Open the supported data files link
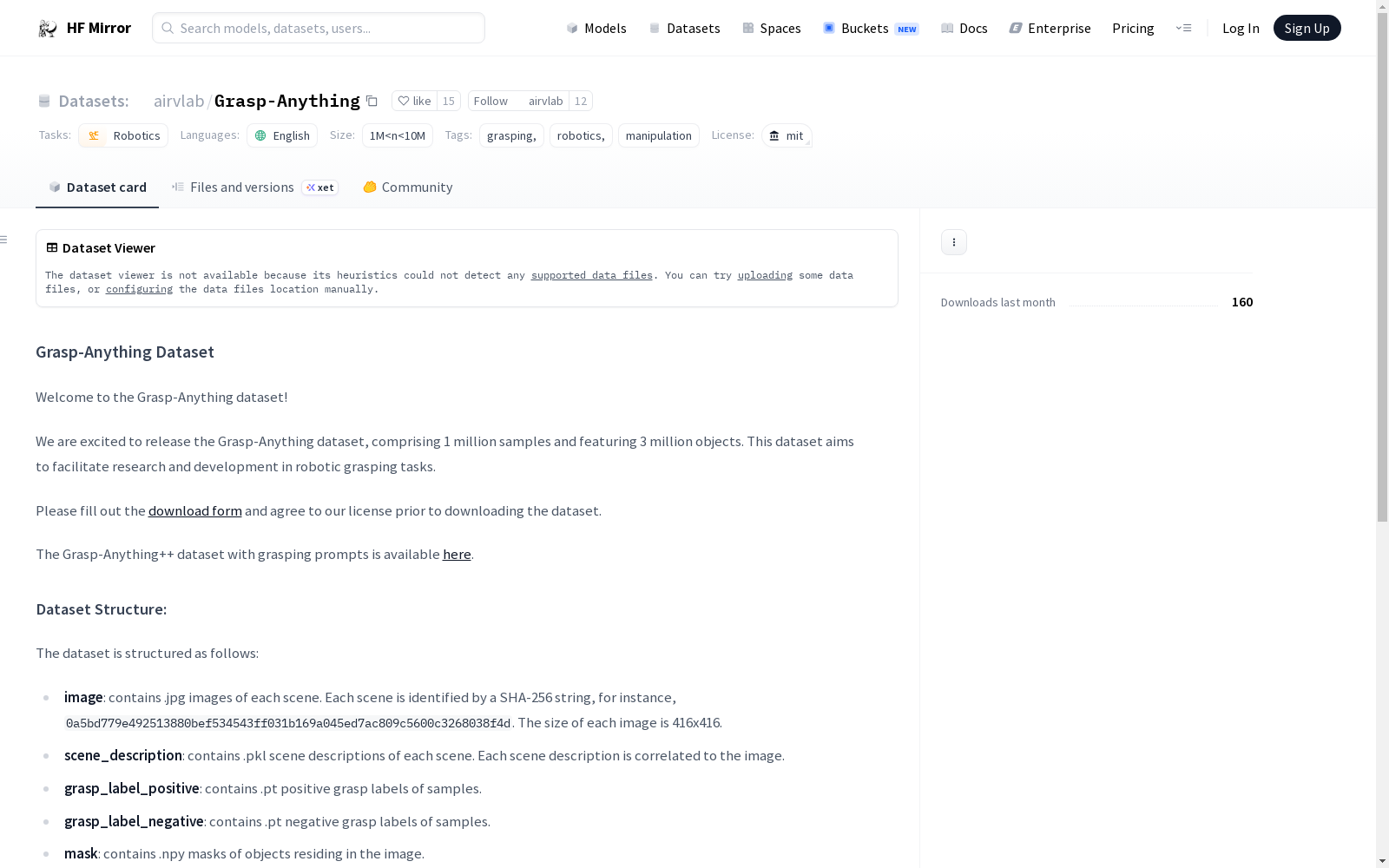This screenshot has height=868, width=1389. click(x=592, y=275)
